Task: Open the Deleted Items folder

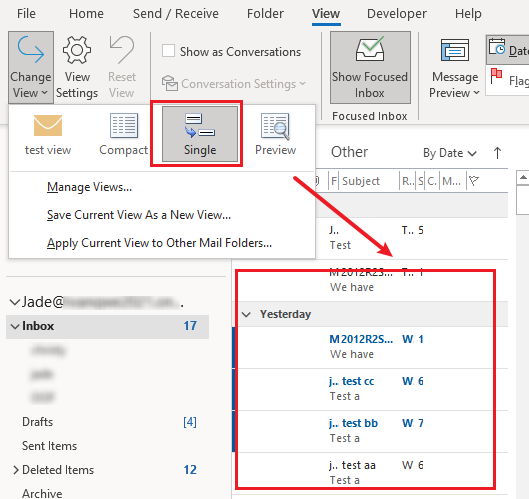Action: [58, 470]
